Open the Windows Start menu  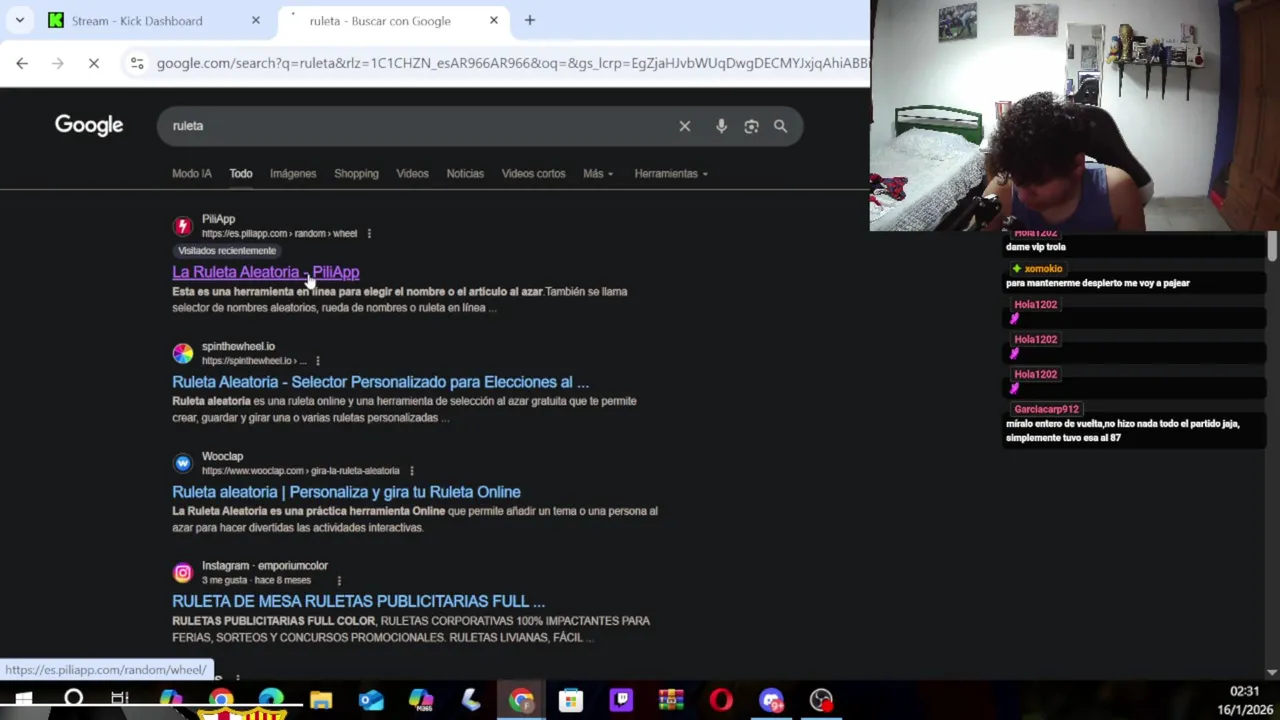point(23,699)
